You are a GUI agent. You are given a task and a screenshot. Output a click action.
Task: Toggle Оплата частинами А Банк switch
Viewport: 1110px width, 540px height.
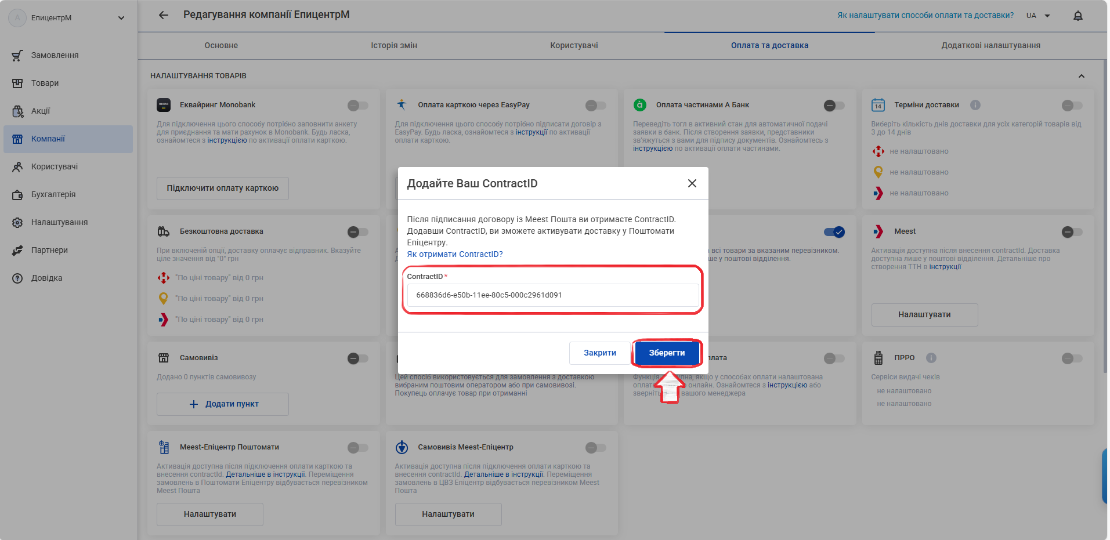(834, 105)
